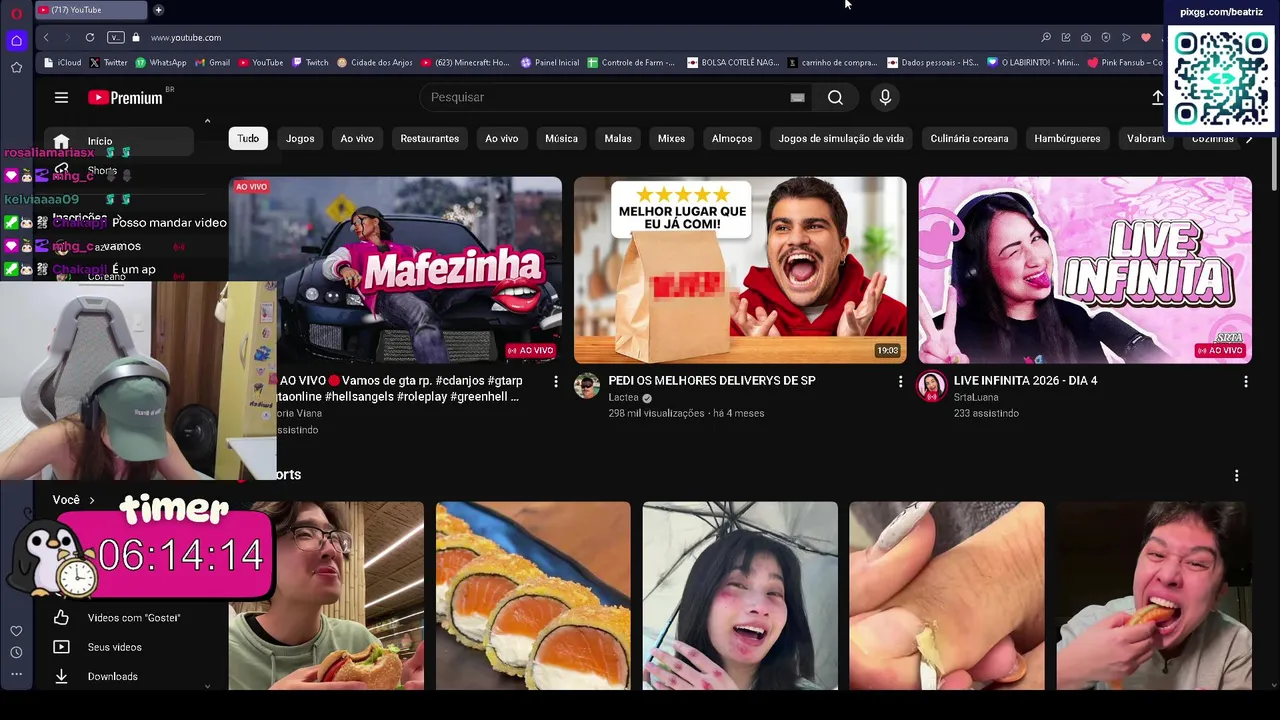Open the LIVE INFINITA thumbnail
This screenshot has width=1280, height=720.
click(1085, 270)
